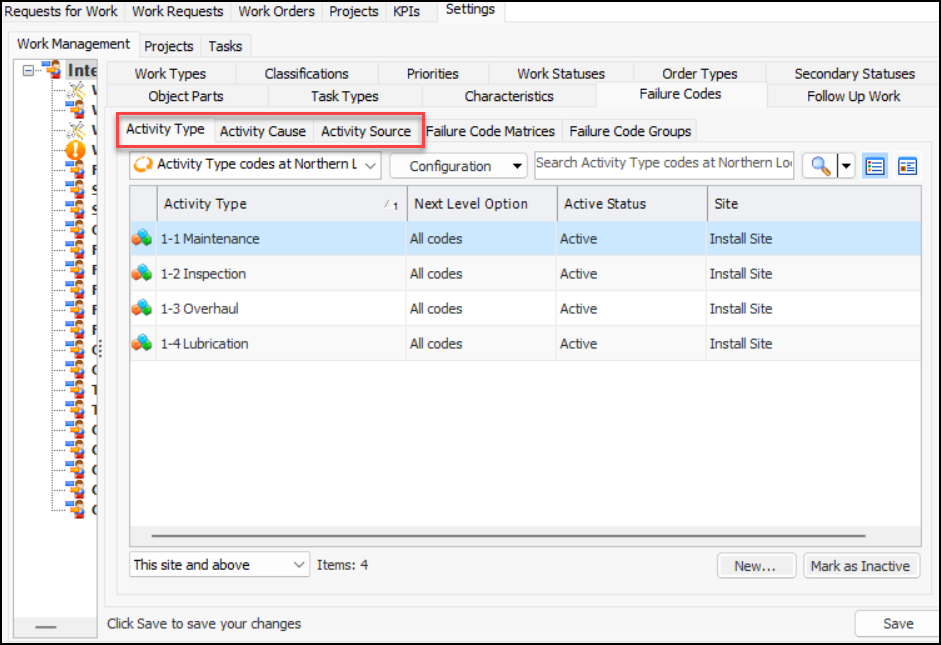
Task: Sort by Active Status column header
Action: (x=632, y=204)
